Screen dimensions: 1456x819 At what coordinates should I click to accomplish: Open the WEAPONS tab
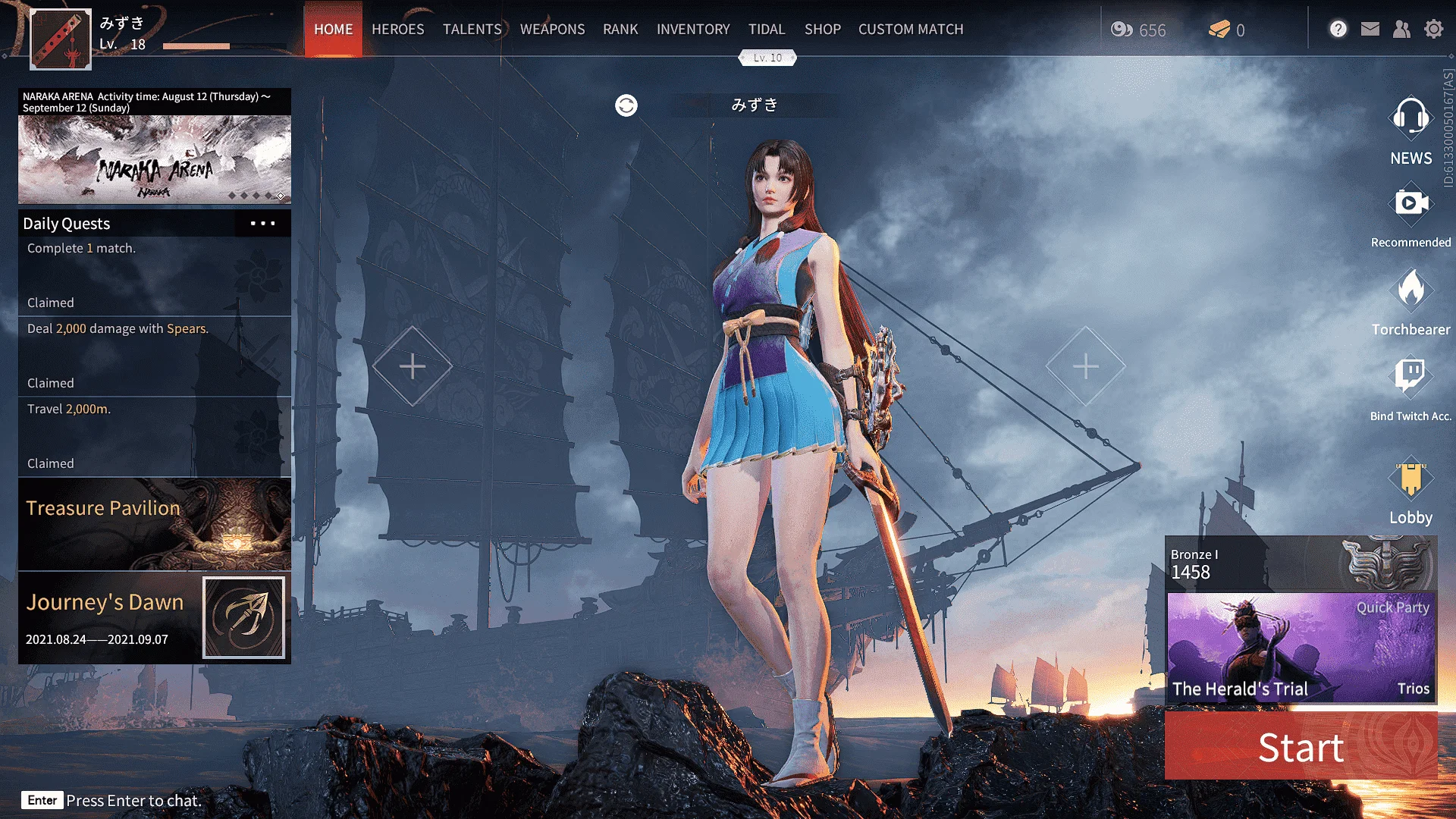553,29
